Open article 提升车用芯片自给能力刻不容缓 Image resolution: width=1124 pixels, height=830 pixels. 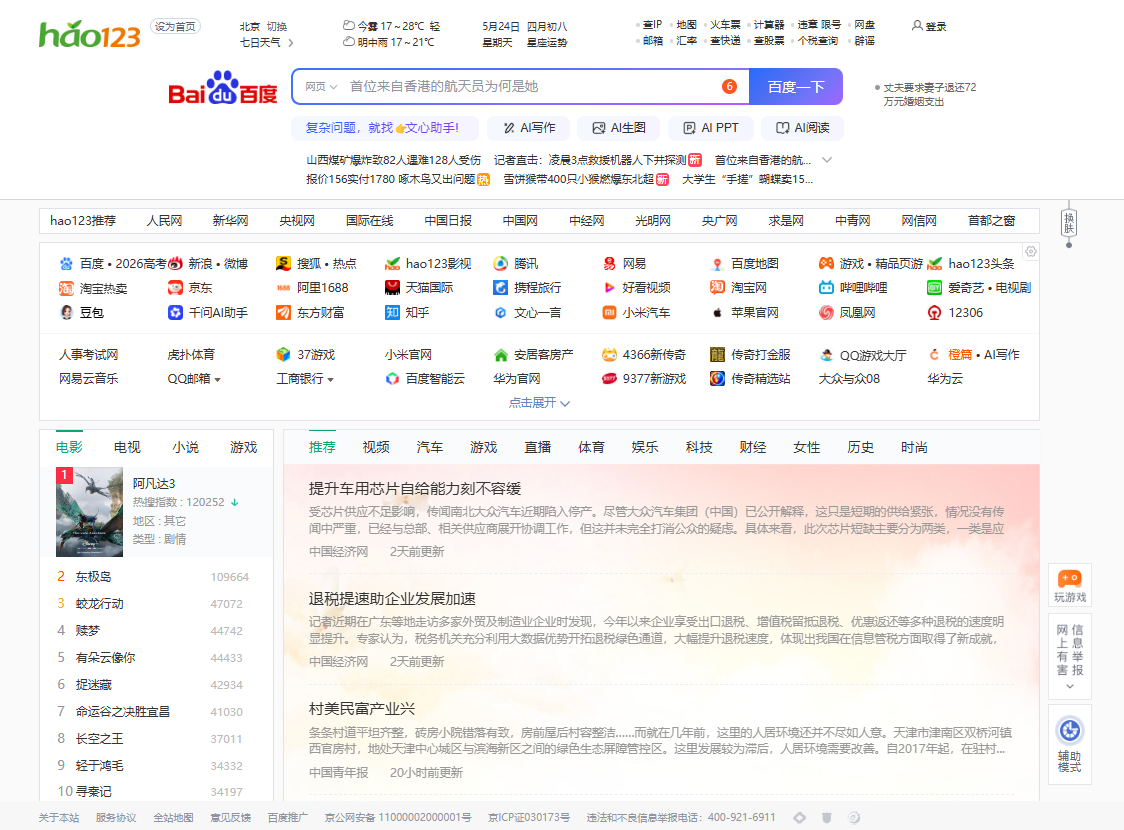pyautogui.click(x=415, y=489)
